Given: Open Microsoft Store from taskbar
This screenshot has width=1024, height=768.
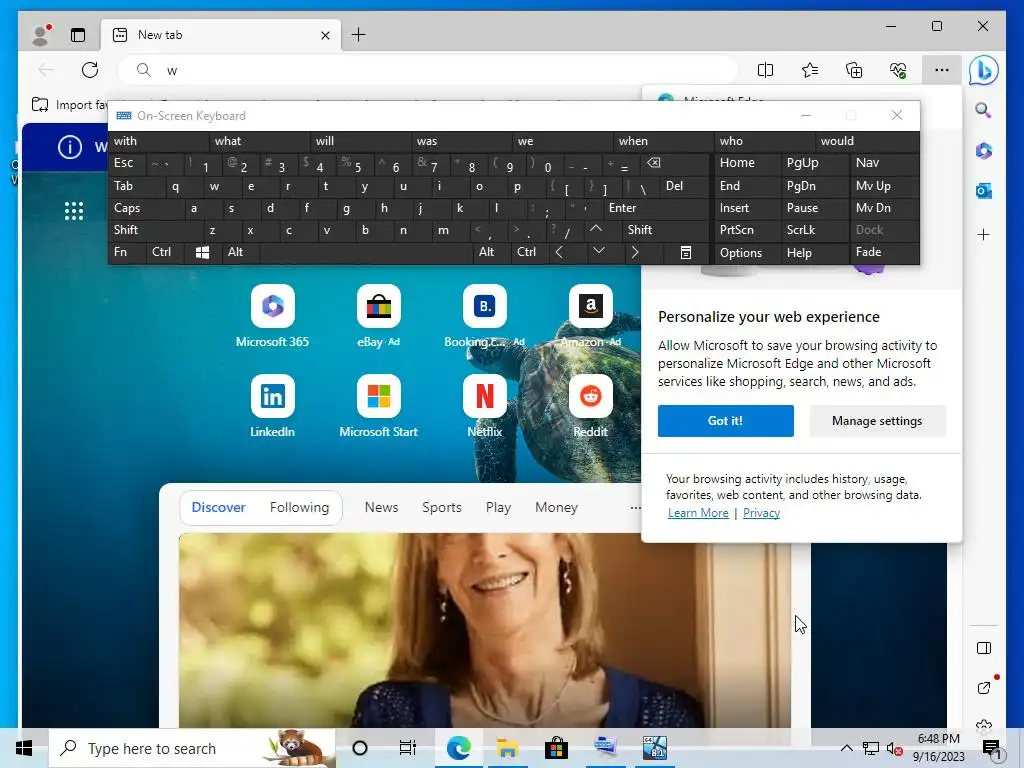Looking at the screenshot, I should 556,748.
